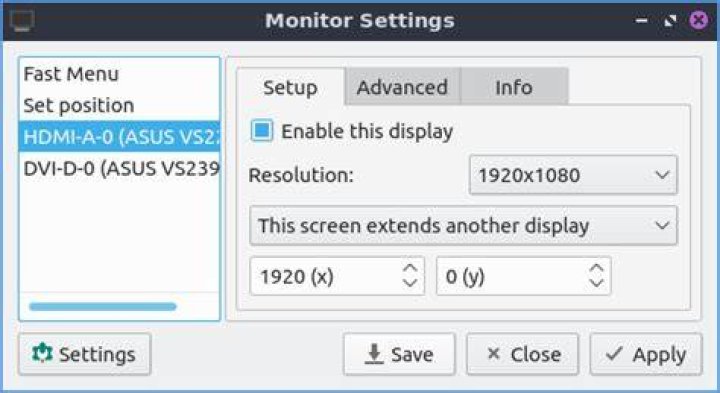The width and height of the screenshot is (720, 393).
Task: Expand the screen extends another display dropdown
Action: (x=463, y=225)
